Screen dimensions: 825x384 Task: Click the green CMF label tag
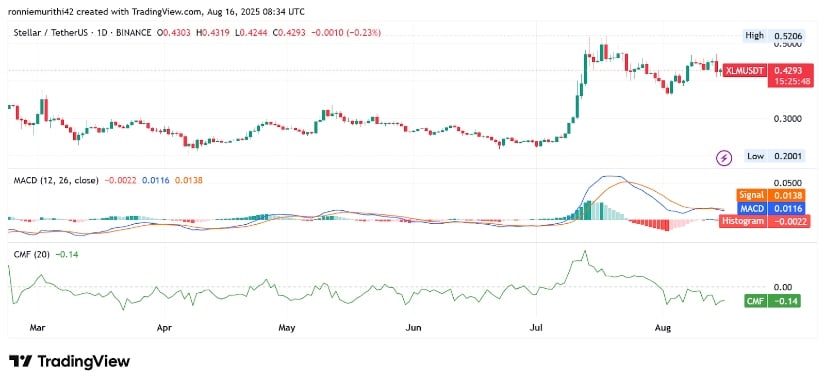click(x=755, y=301)
